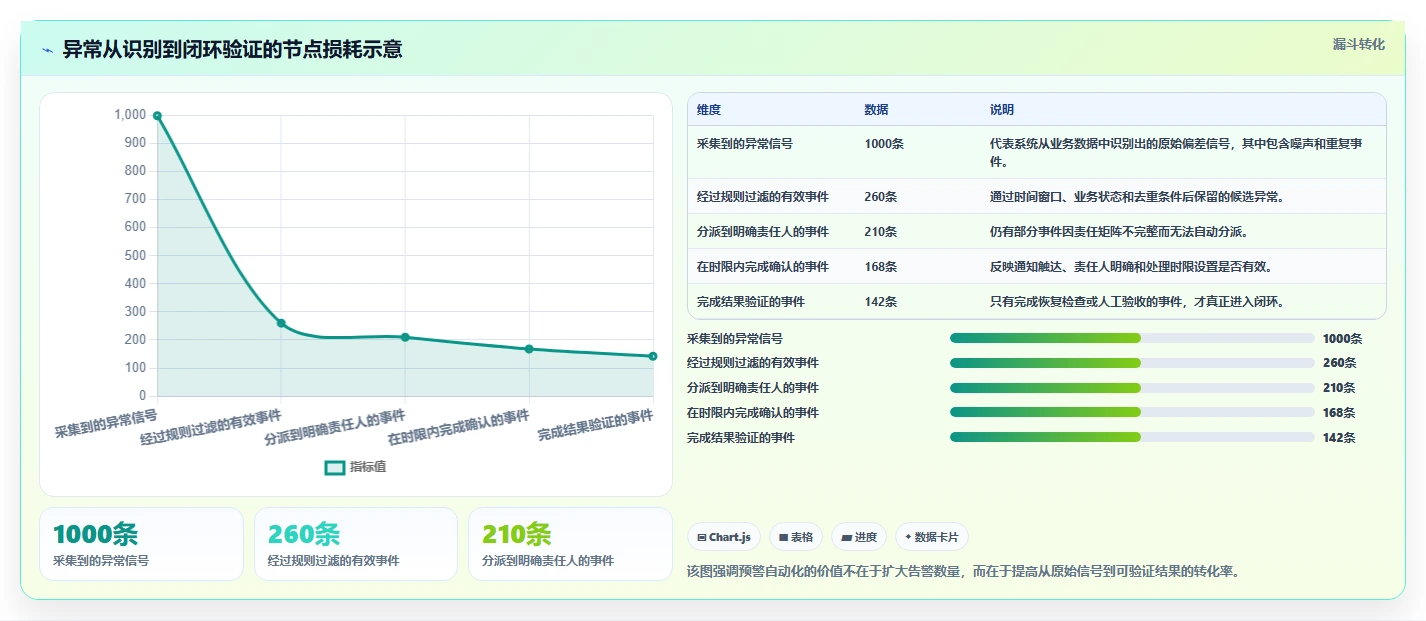Click the 210条 value in the table

(881, 232)
